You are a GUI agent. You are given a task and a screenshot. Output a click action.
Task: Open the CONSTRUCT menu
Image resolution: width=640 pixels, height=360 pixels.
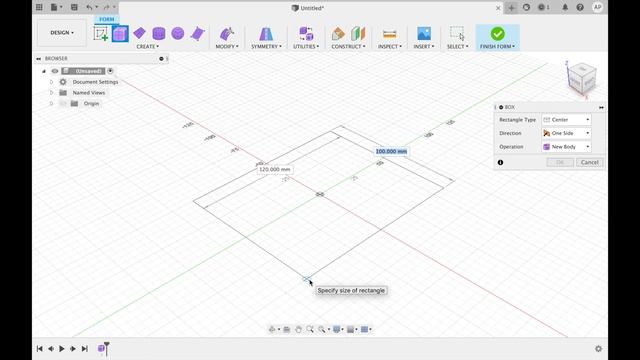348,47
